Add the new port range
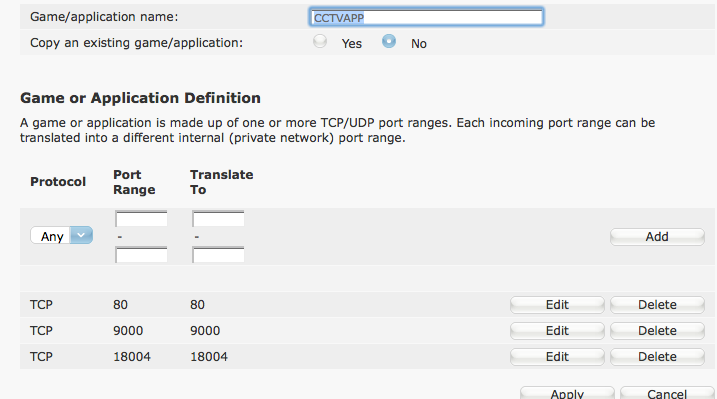 [657, 237]
